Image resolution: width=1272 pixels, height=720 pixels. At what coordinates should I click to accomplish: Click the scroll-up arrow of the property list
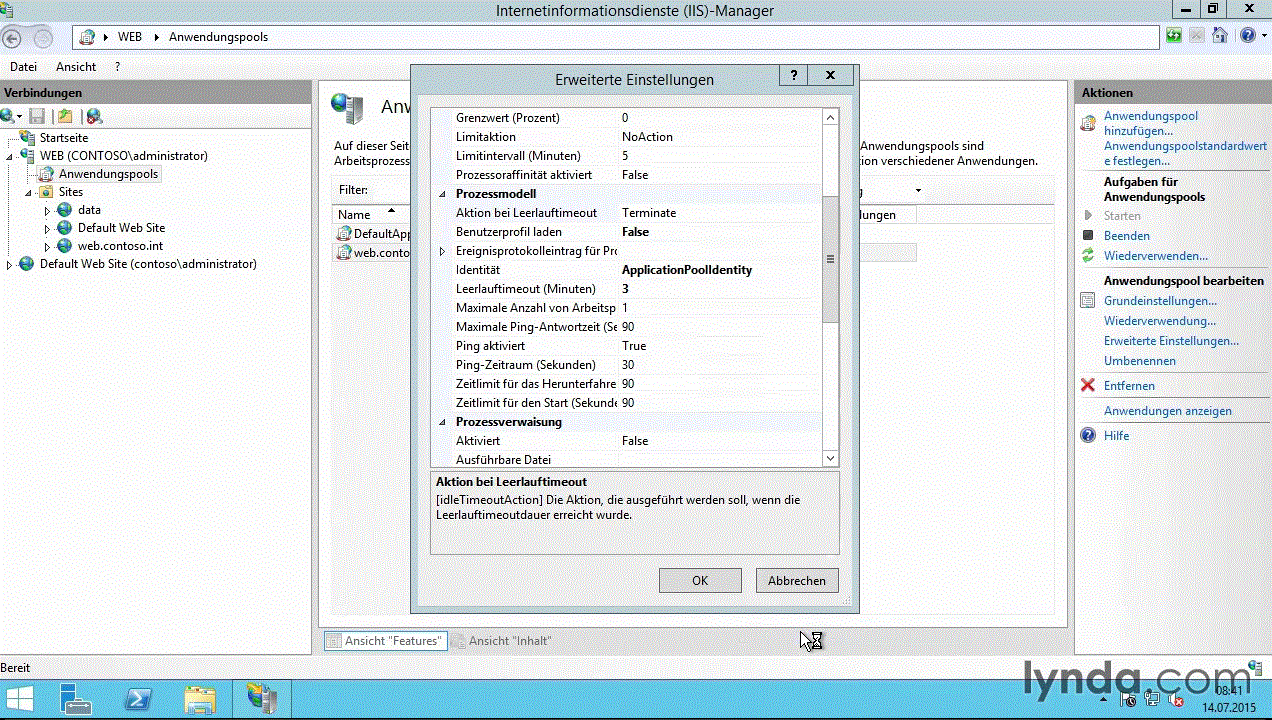coord(830,117)
